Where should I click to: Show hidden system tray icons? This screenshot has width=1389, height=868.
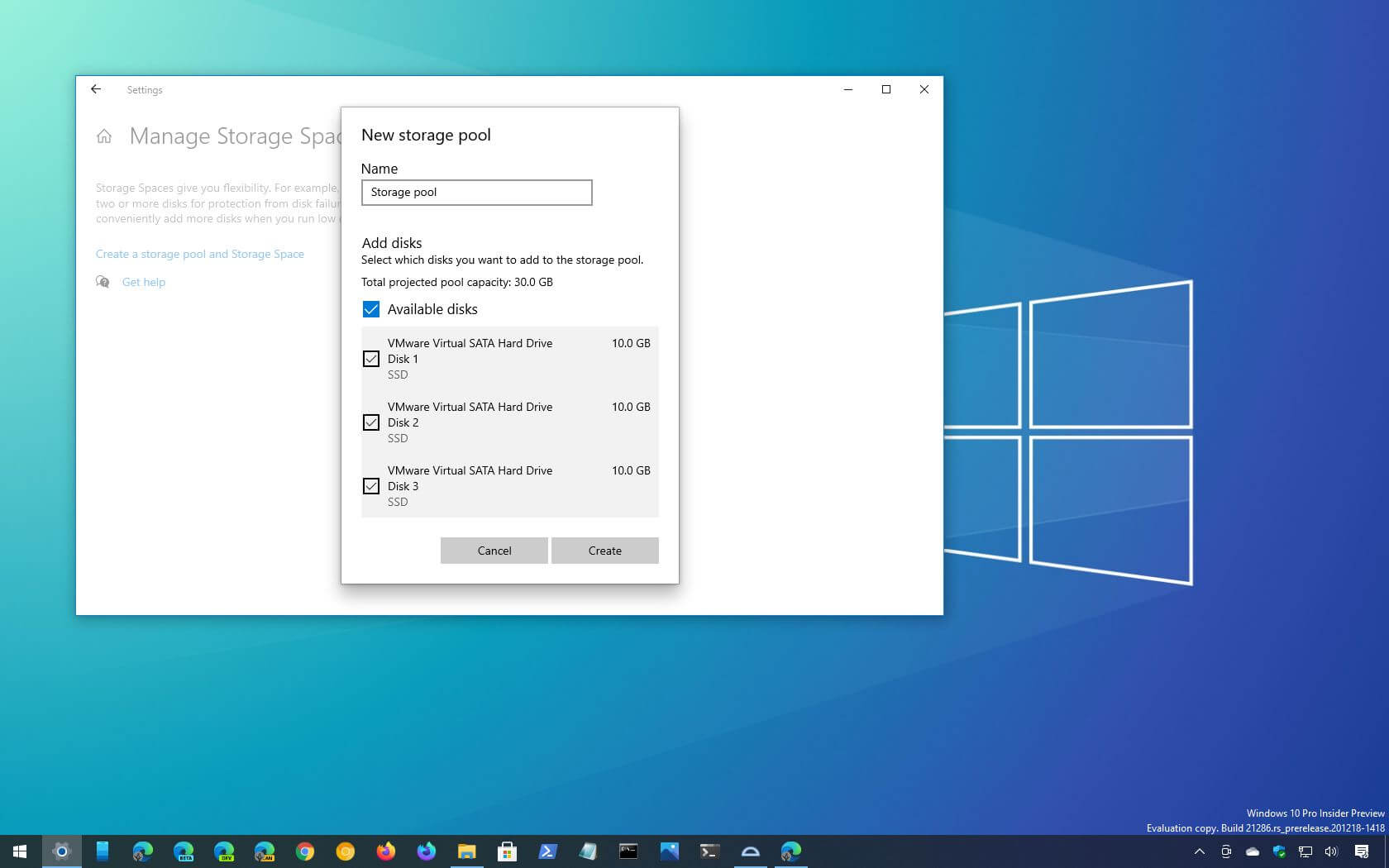pyautogui.click(x=1199, y=851)
